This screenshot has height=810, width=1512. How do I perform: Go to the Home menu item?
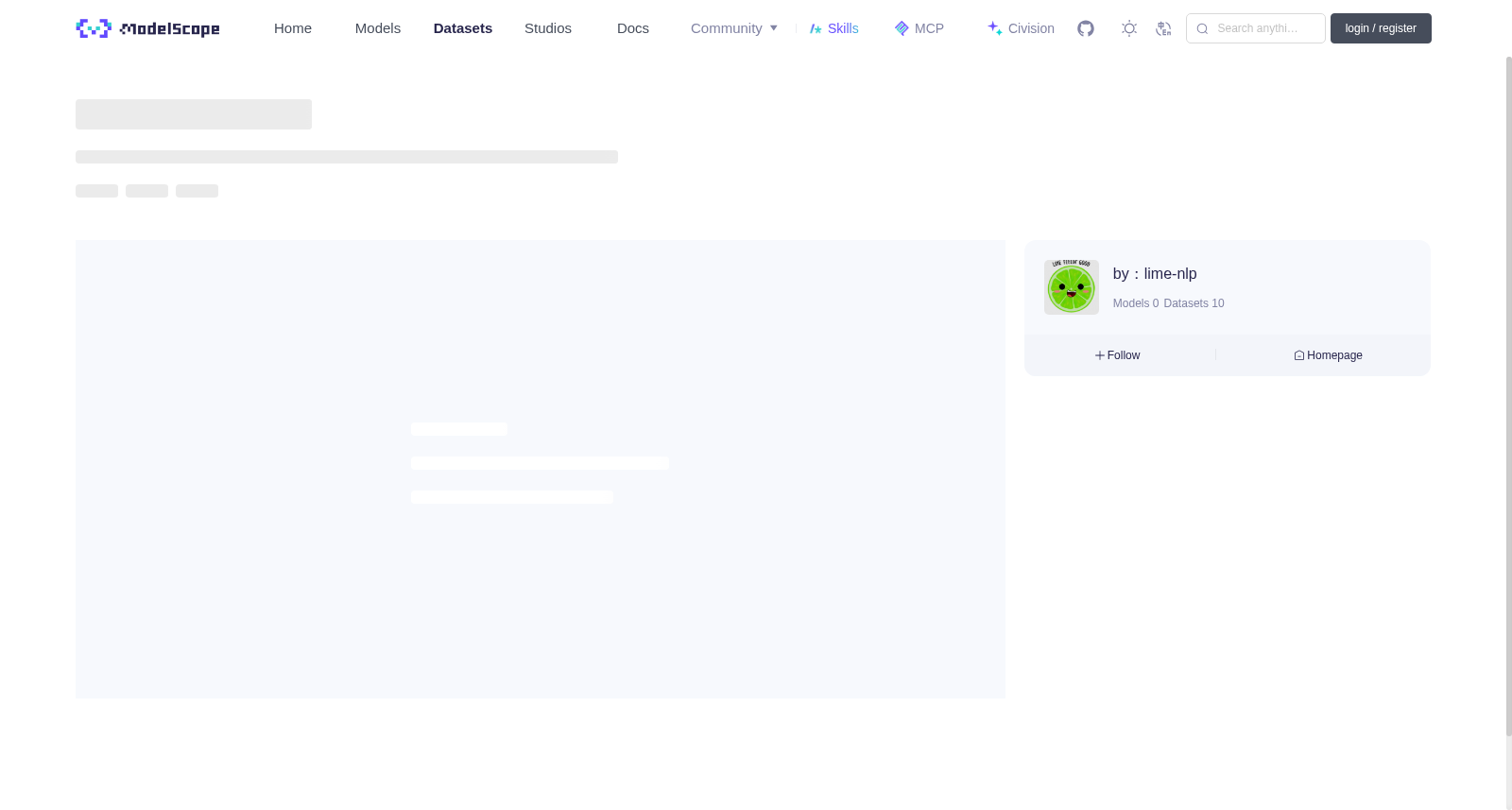click(293, 28)
